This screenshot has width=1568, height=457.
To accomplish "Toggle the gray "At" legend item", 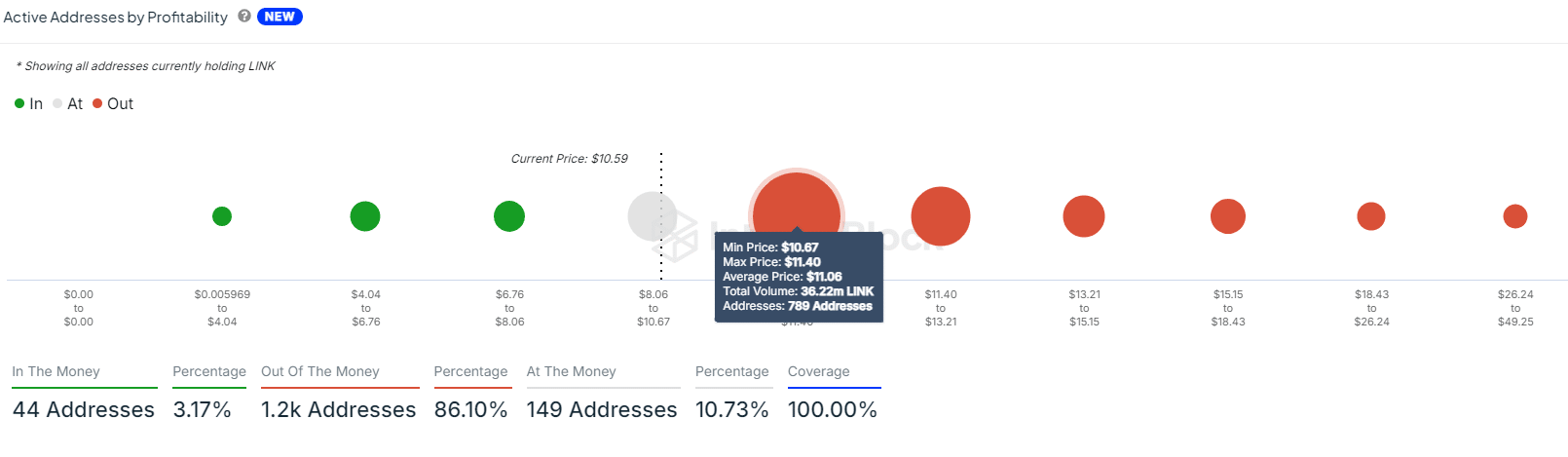I will [x=68, y=104].
